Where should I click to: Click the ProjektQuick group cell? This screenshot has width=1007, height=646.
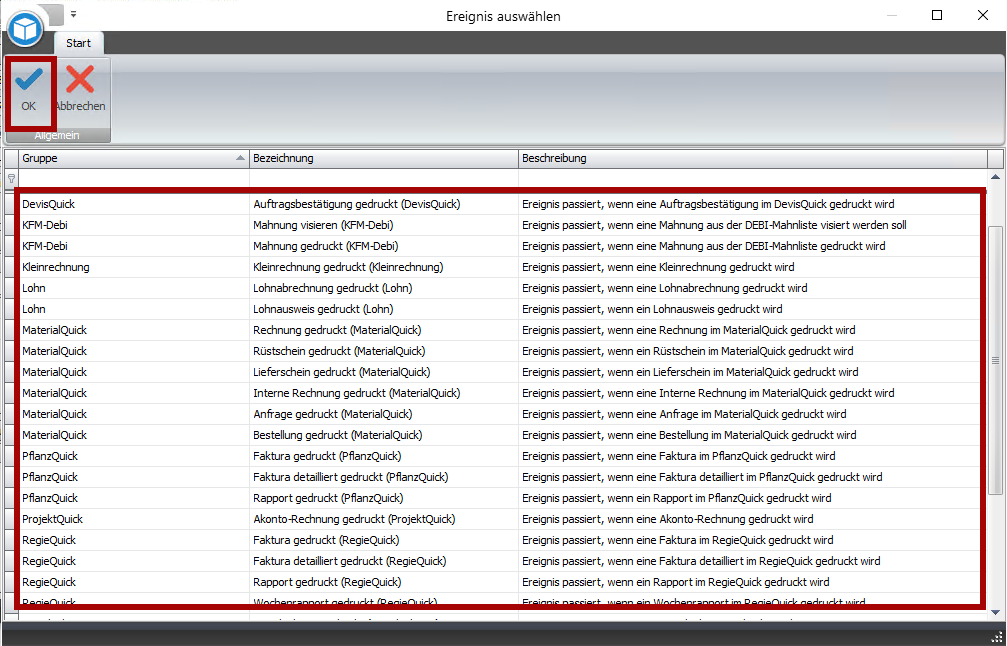[x=134, y=519]
